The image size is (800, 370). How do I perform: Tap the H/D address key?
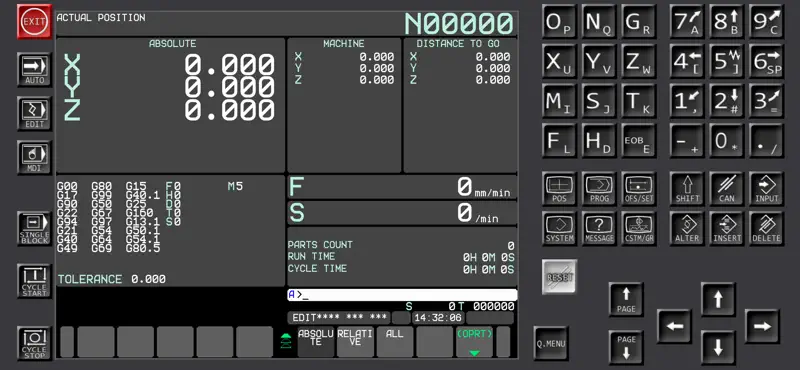599,141
